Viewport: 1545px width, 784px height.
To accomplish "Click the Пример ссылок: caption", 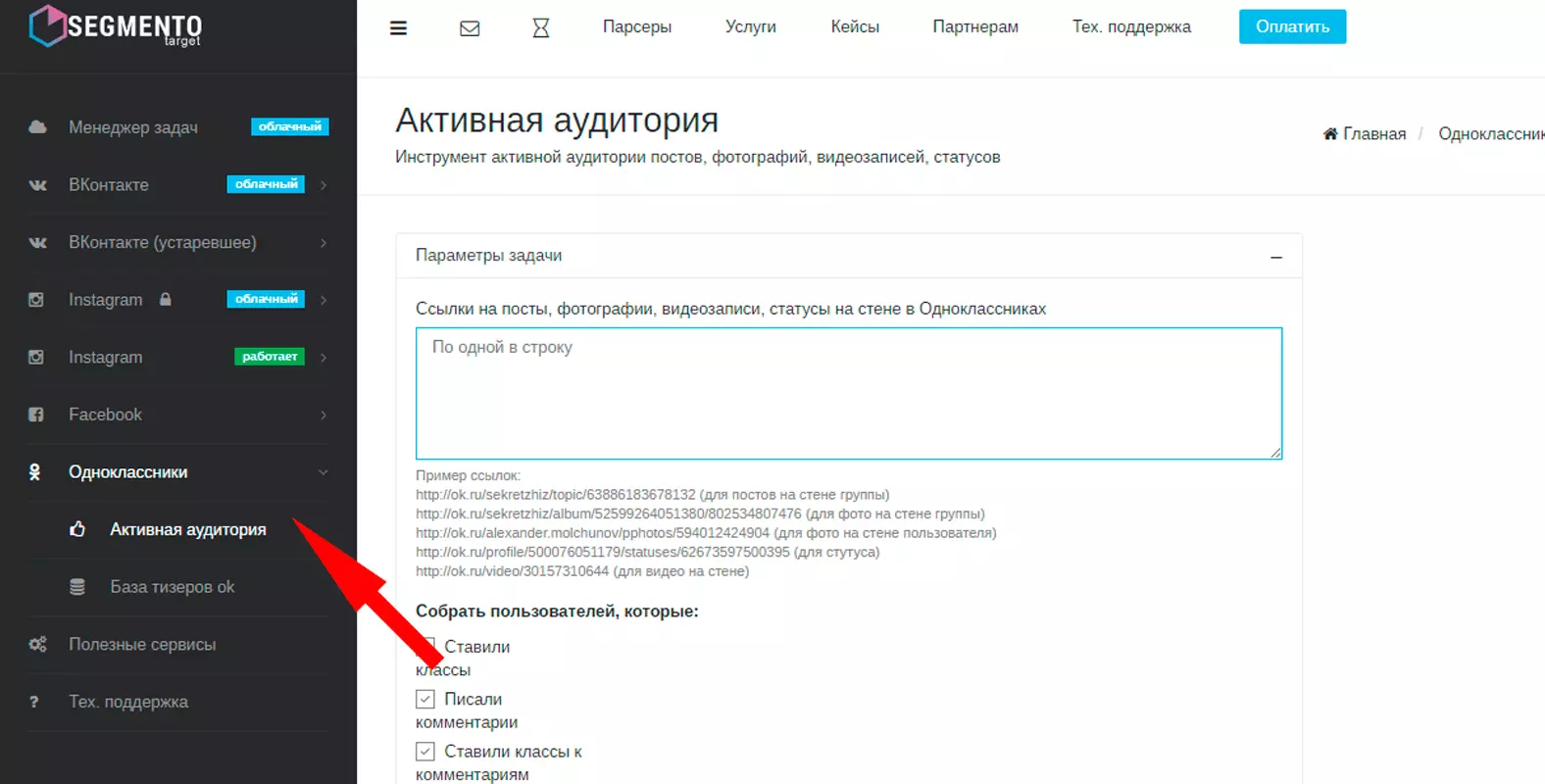I will click(468, 475).
